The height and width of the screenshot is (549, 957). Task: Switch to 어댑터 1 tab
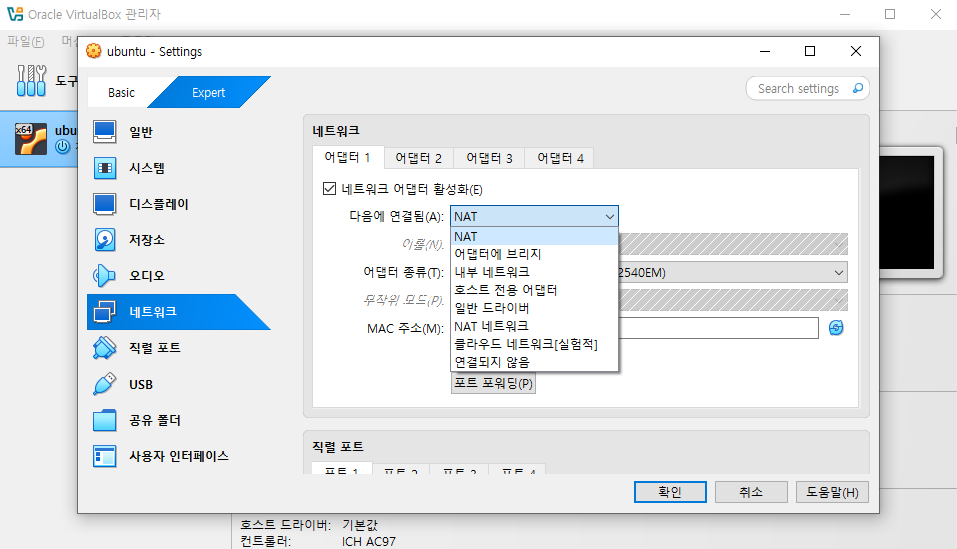coord(348,157)
